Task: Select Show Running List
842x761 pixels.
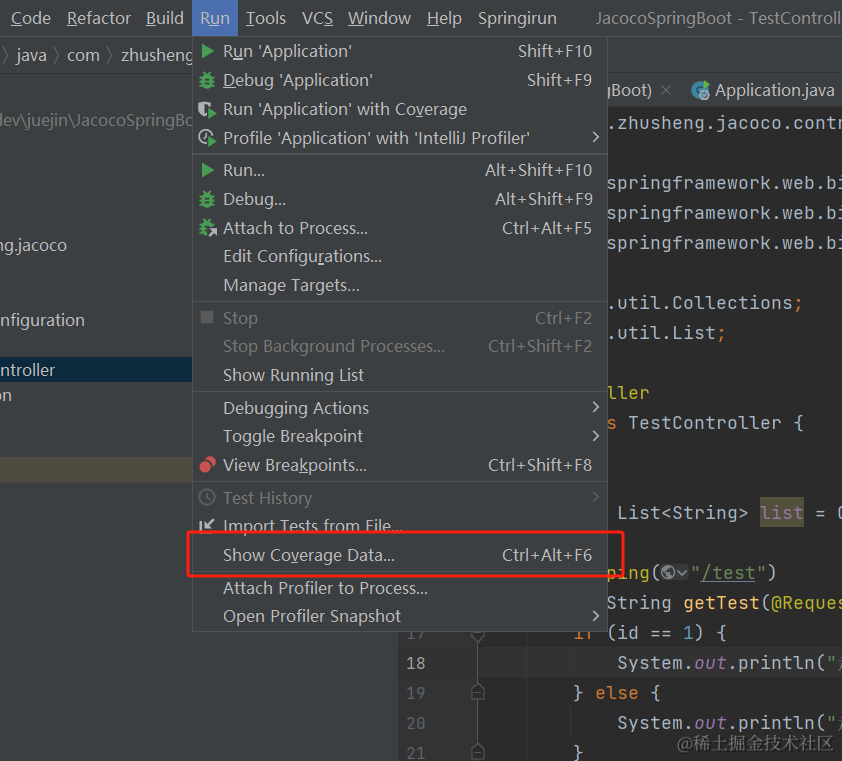Action: [400, 375]
